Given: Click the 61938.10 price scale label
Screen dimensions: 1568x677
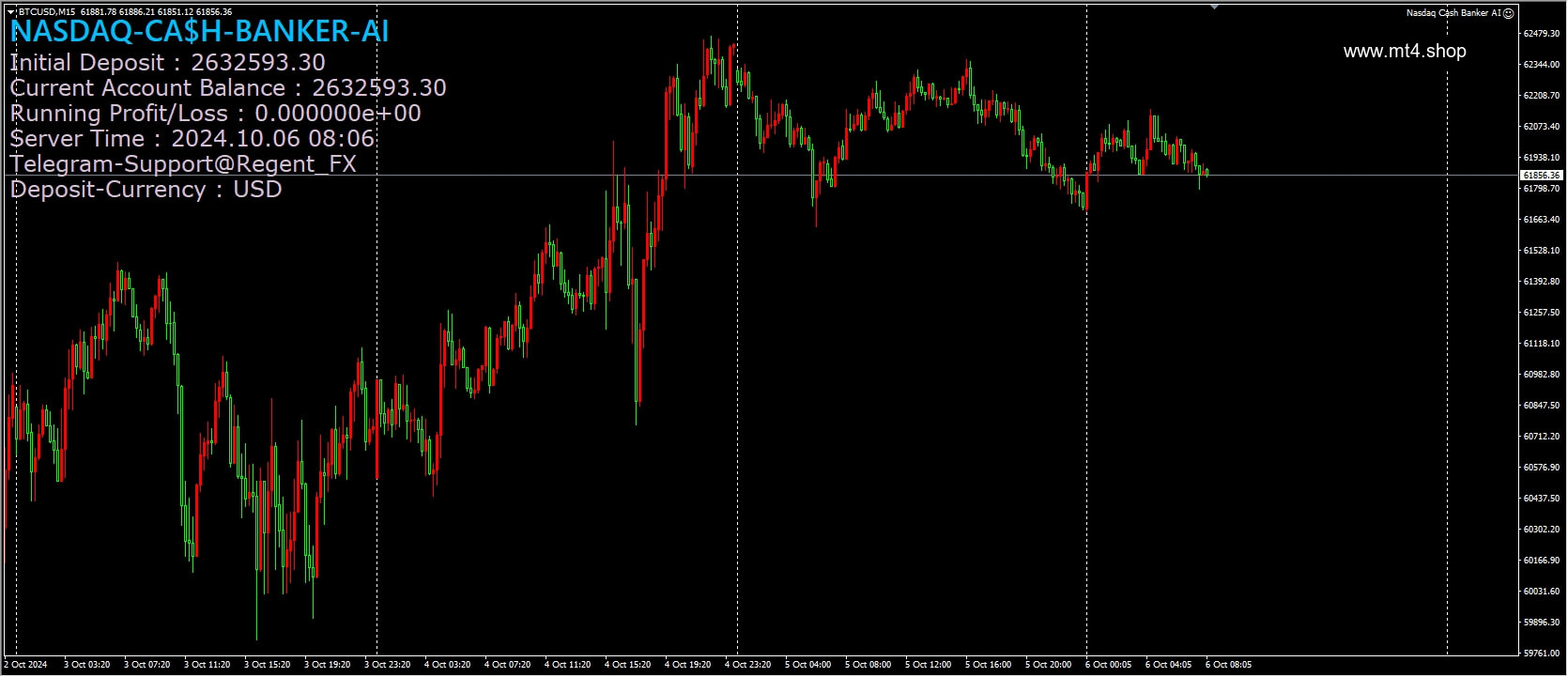Looking at the screenshot, I should pyautogui.click(x=1541, y=158).
